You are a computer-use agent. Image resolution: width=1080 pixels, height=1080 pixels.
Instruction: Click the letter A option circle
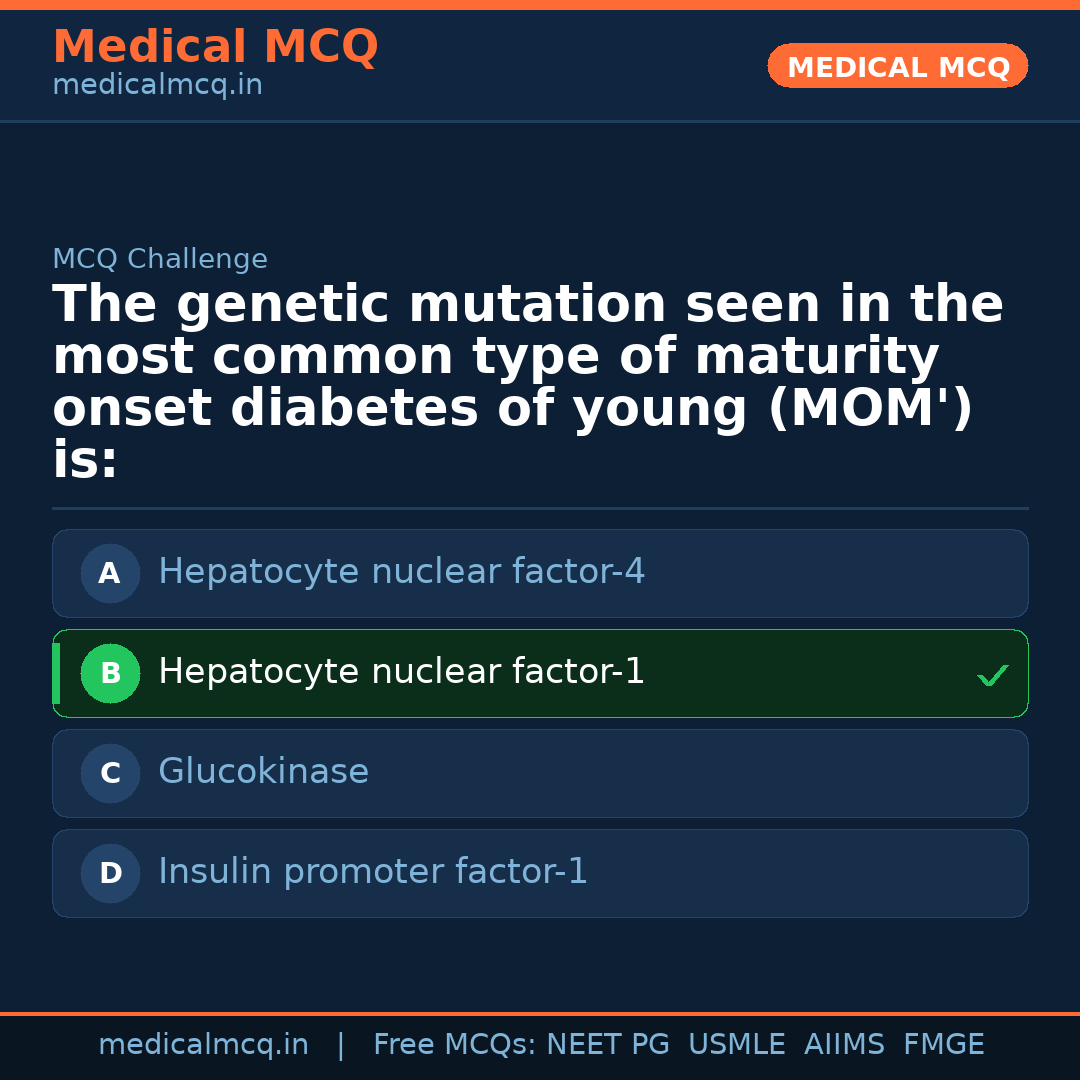[x=110, y=574]
